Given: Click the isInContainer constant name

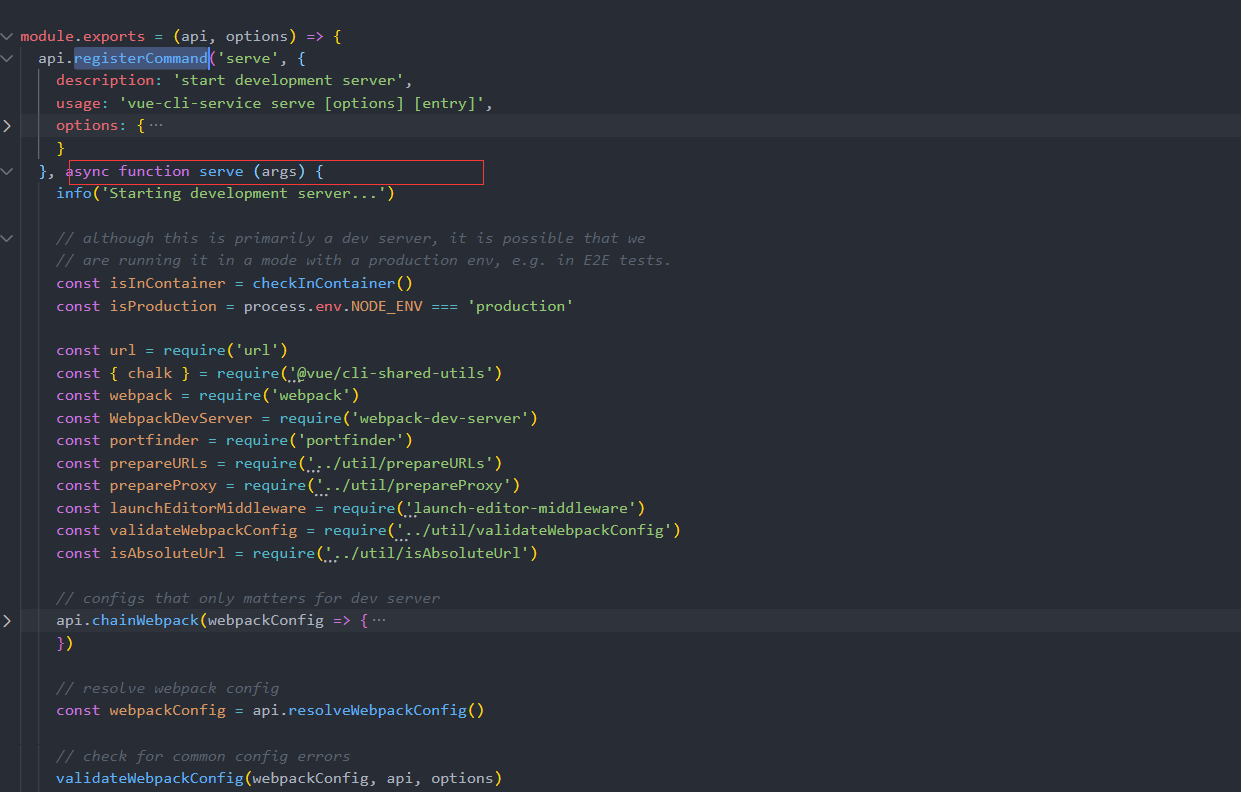Looking at the screenshot, I should coord(168,283).
